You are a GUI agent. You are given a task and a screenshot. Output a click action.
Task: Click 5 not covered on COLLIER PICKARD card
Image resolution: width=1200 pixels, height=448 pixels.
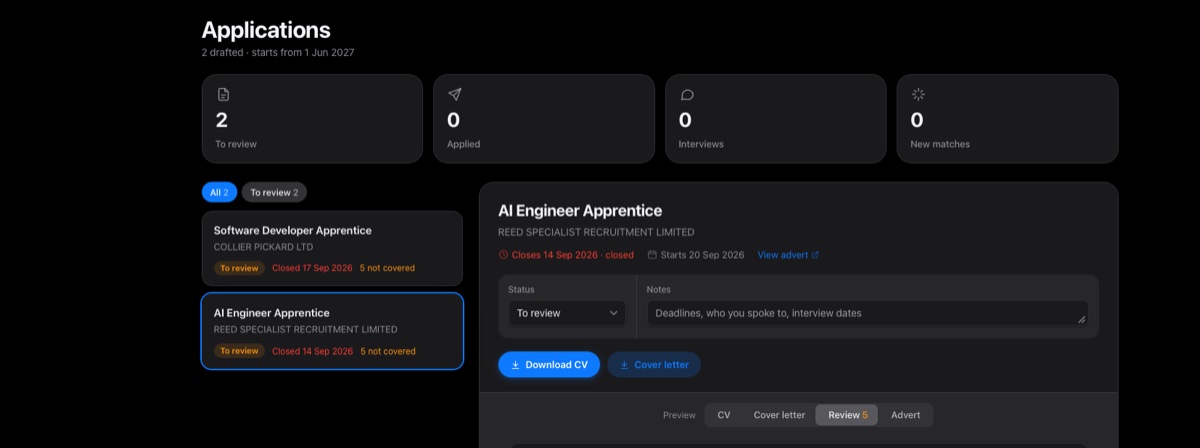388,268
